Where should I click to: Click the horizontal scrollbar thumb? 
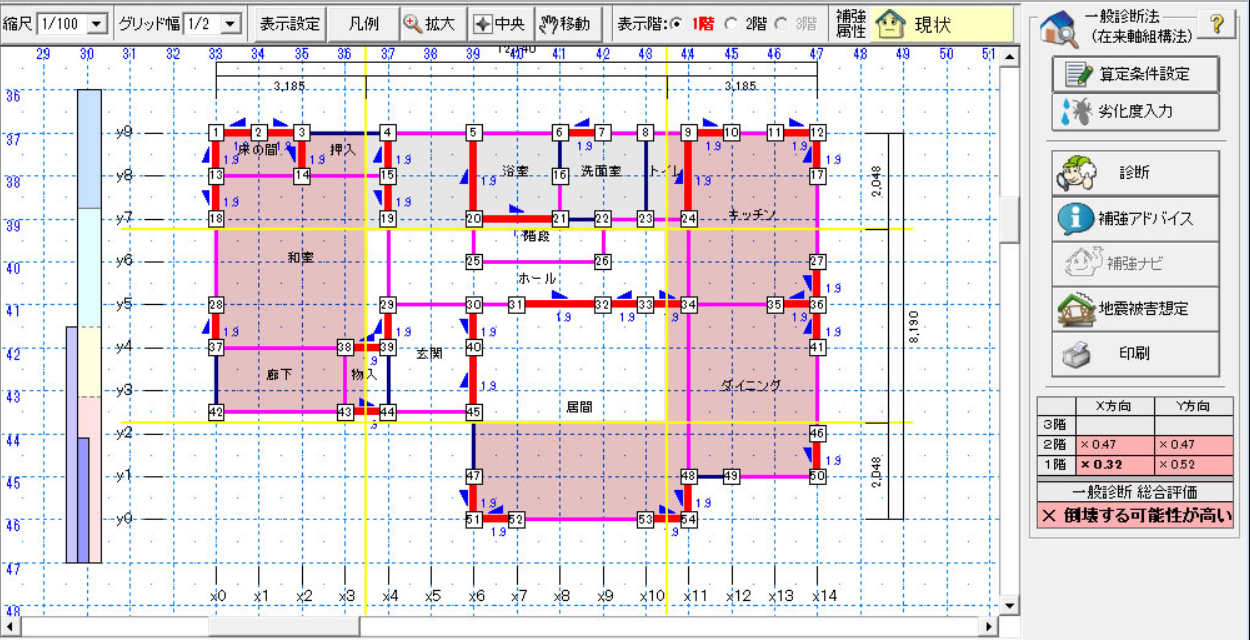[284, 627]
